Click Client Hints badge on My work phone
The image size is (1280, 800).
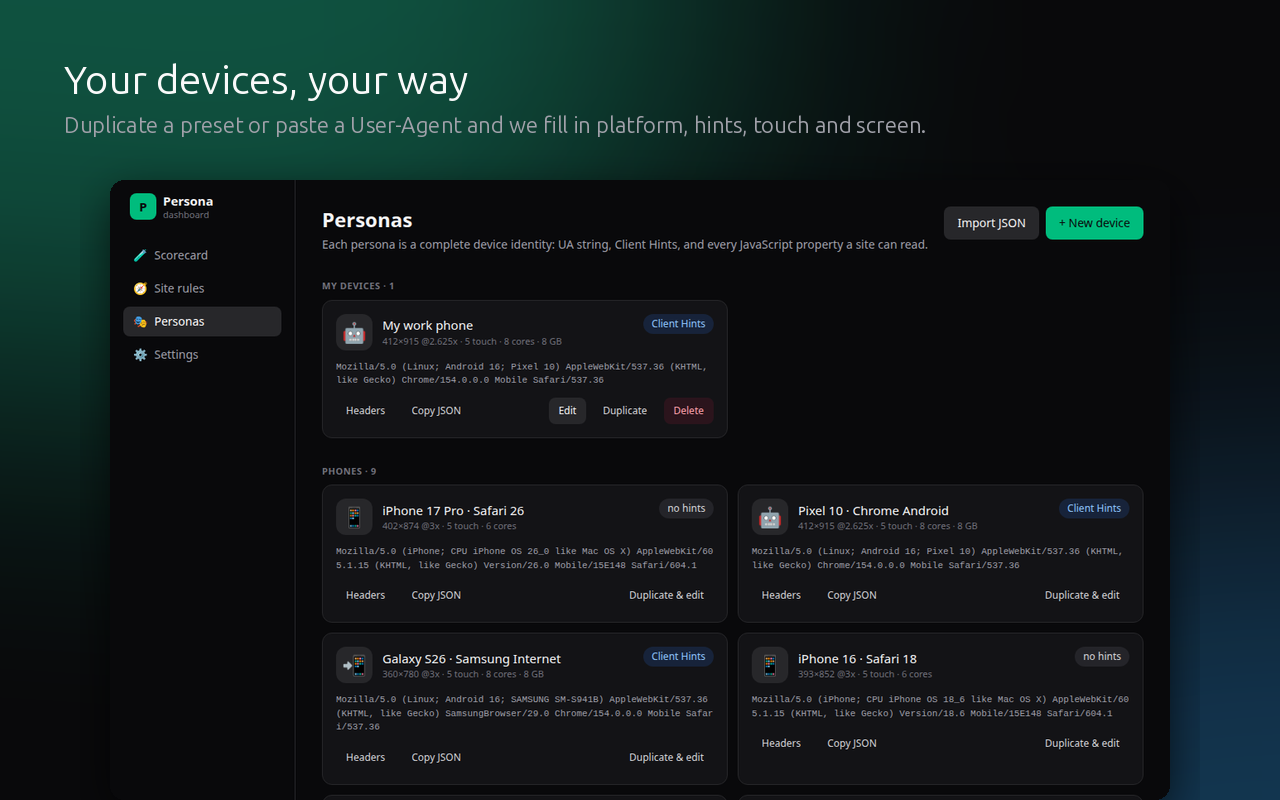pos(678,324)
